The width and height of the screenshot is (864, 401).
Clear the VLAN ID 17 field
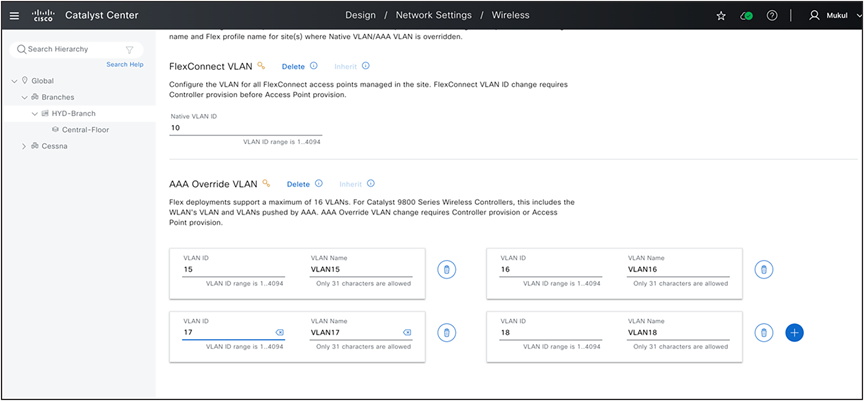tap(279, 333)
